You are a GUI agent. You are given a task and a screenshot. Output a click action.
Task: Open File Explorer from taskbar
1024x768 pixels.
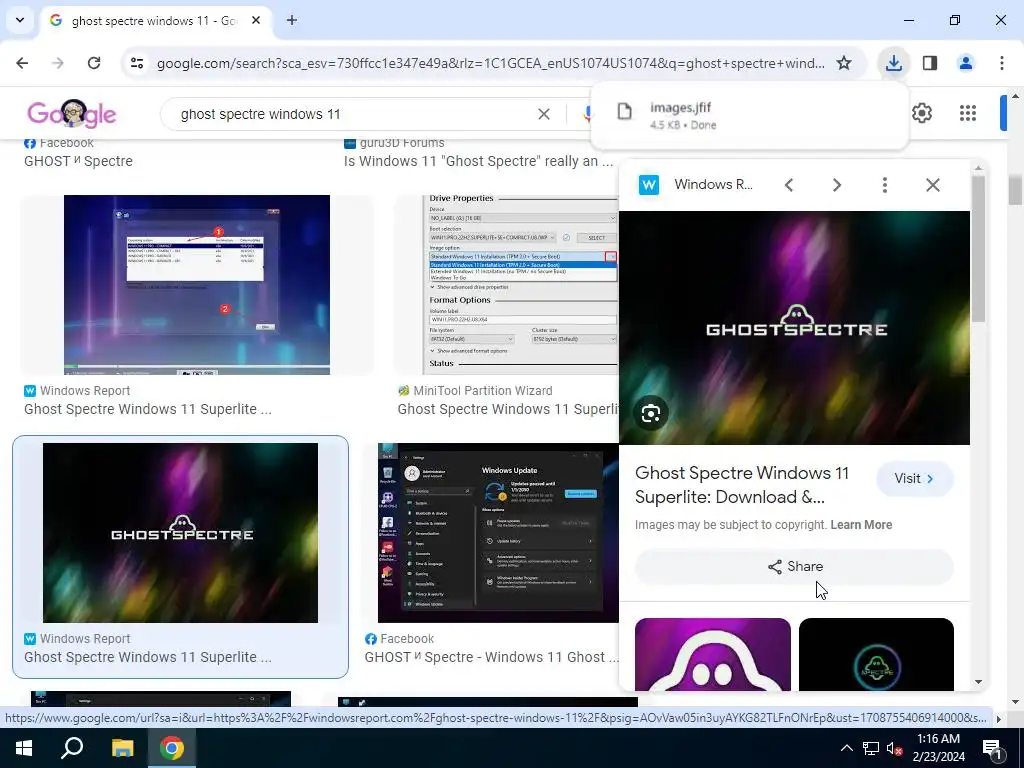click(122, 748)
